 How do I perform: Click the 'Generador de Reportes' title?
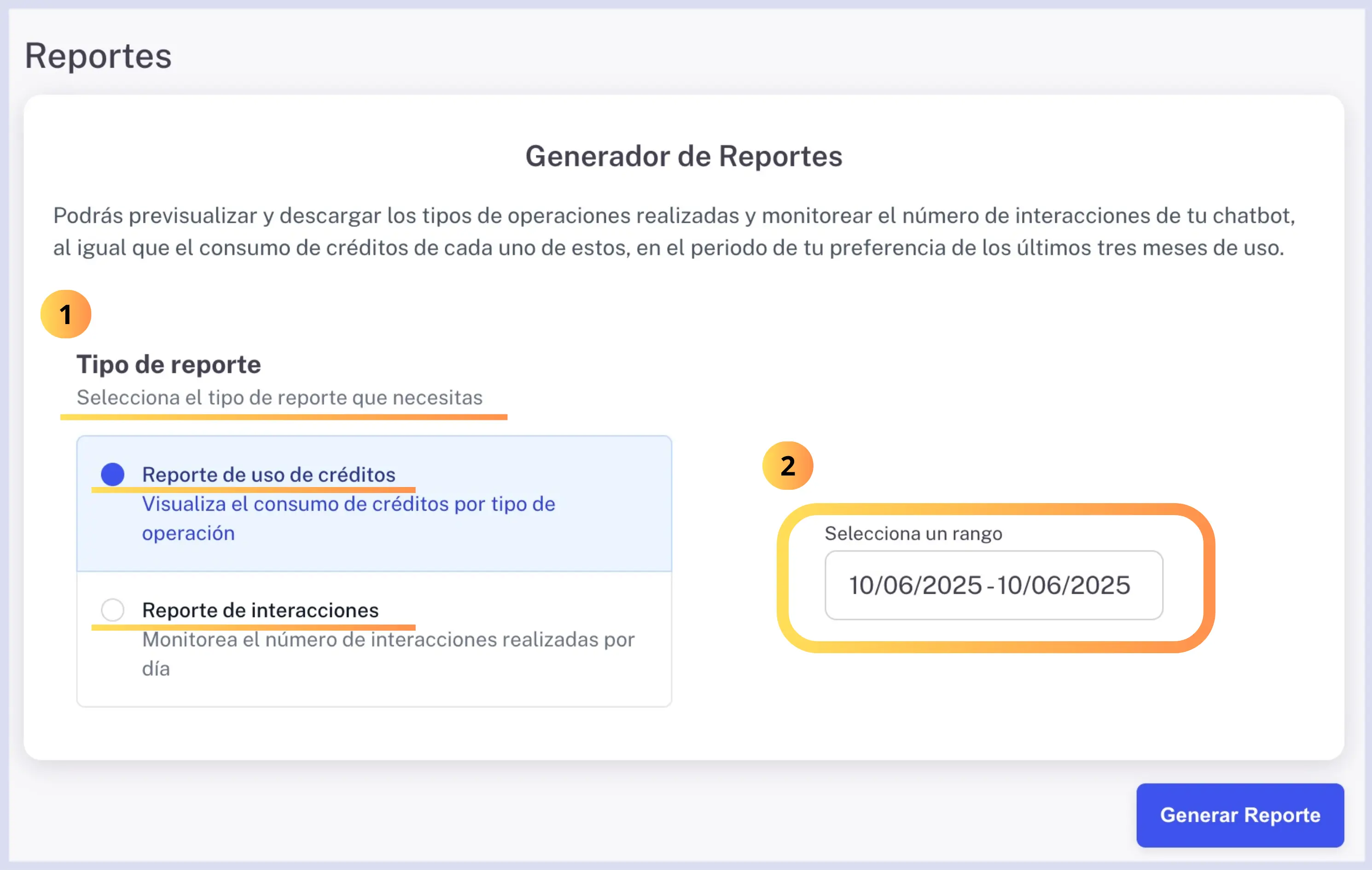point(684,156)
